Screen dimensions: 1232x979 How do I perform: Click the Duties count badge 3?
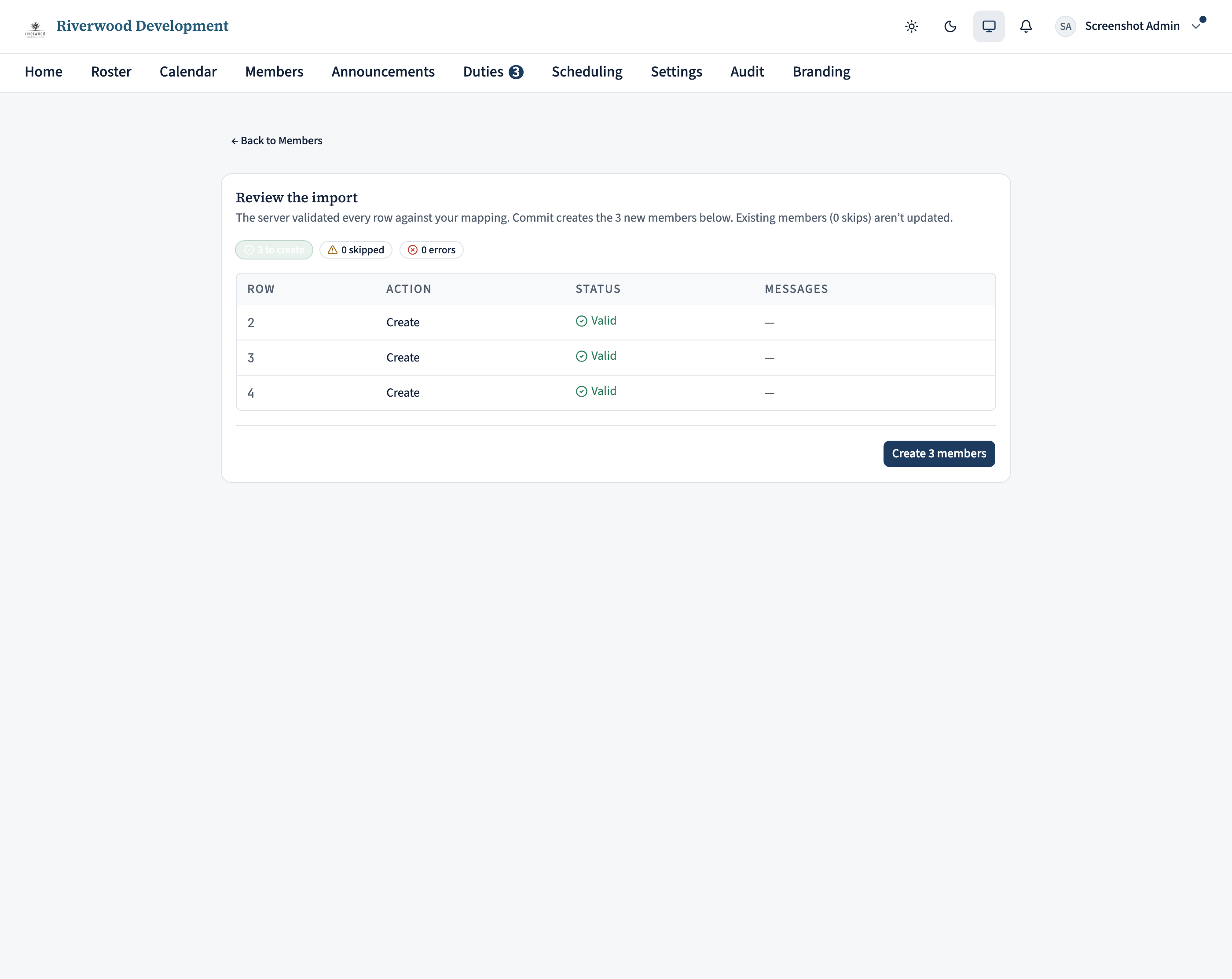[516, 72]
